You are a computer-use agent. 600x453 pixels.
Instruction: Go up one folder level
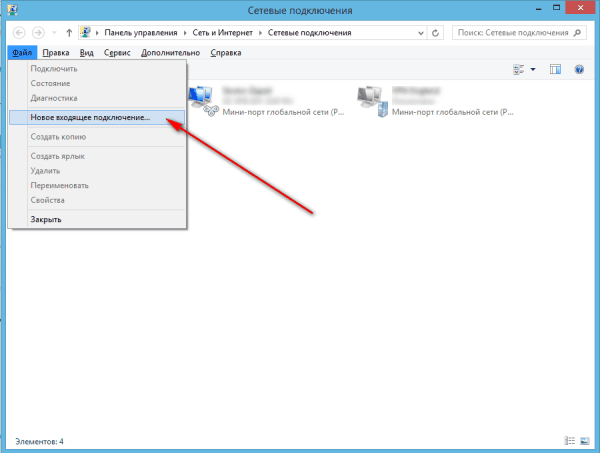coord(69,33)
